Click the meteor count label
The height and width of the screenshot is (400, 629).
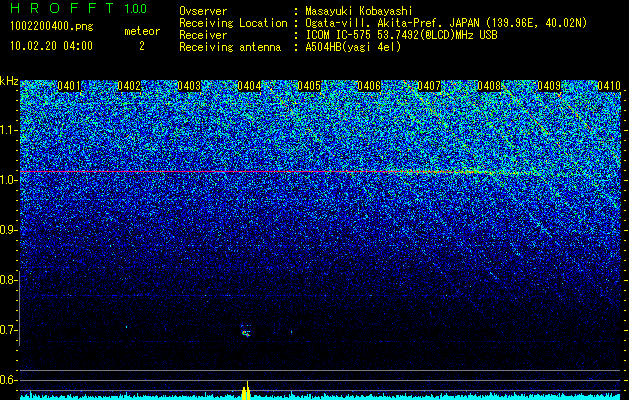coord(142,31)
